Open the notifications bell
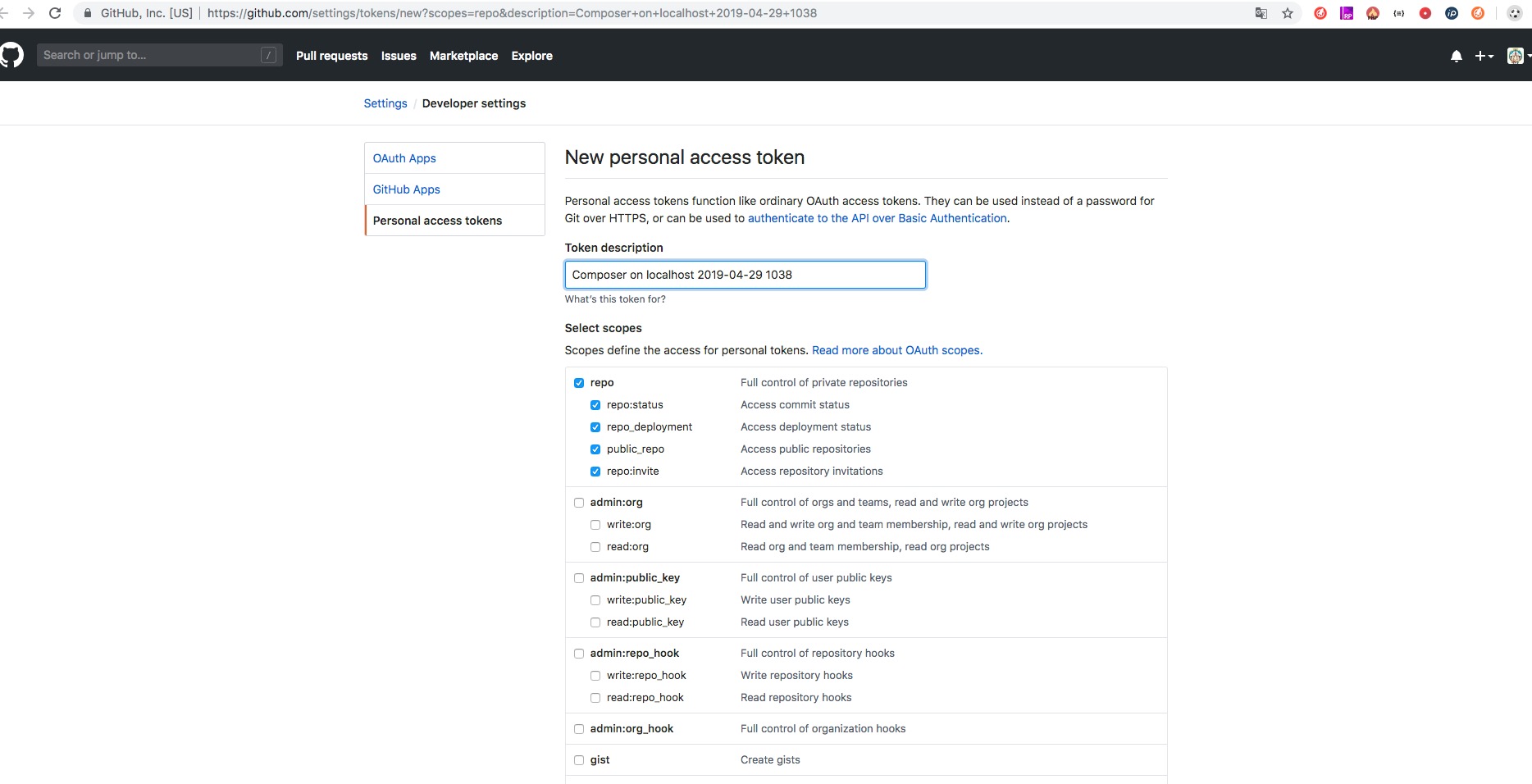Screen dimensions: 1532x784 (x=1456, y=56)
